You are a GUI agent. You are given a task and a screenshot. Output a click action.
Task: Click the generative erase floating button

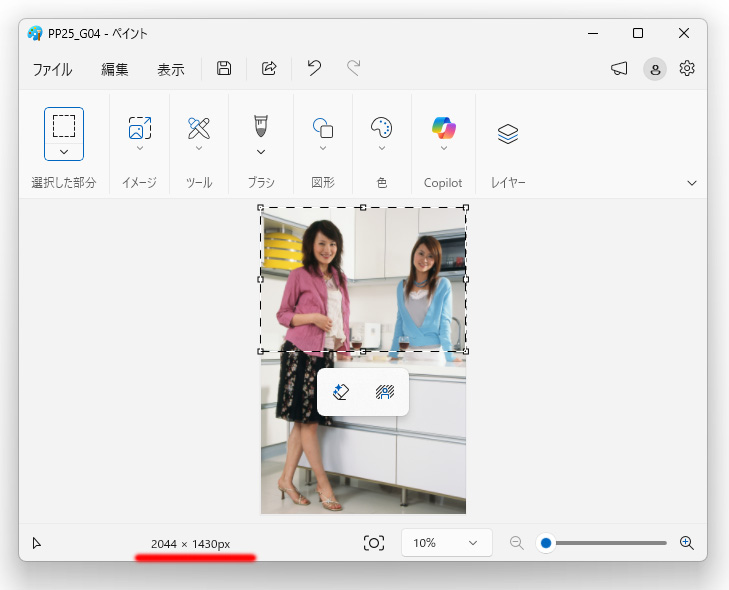[341, 392]
